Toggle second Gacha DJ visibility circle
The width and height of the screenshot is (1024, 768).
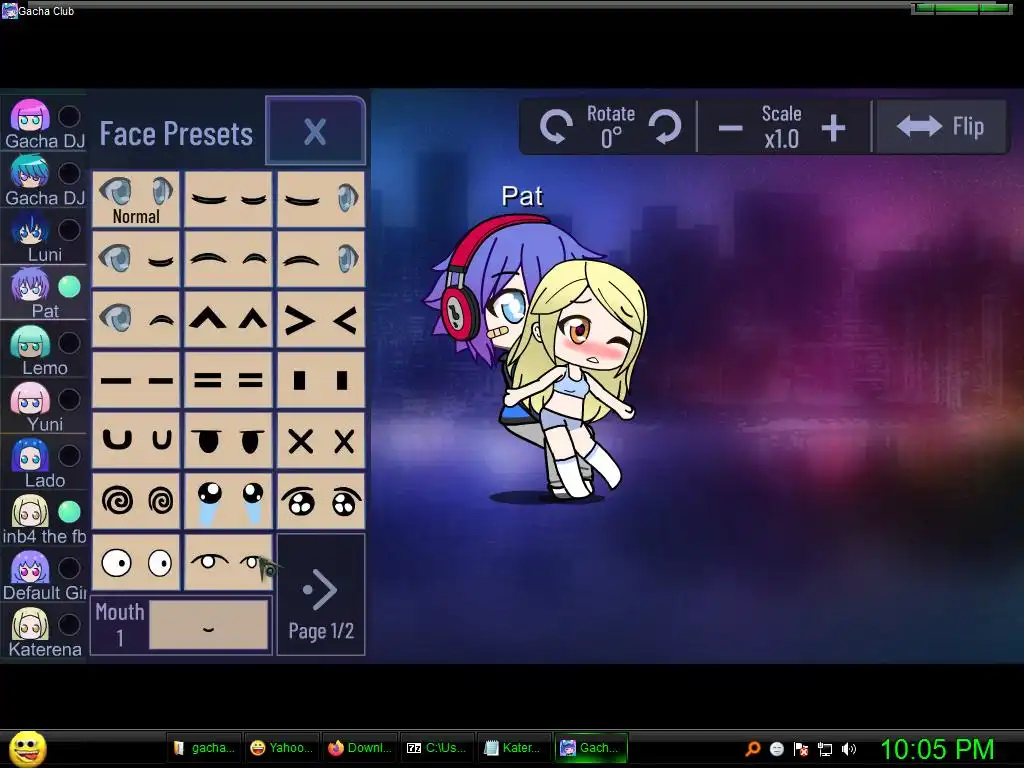tap(69, 173)
